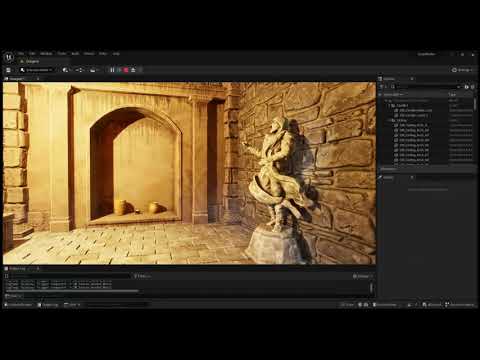The image size is (480, 360).
Task: Open the Edit menu
Action: 32,54
